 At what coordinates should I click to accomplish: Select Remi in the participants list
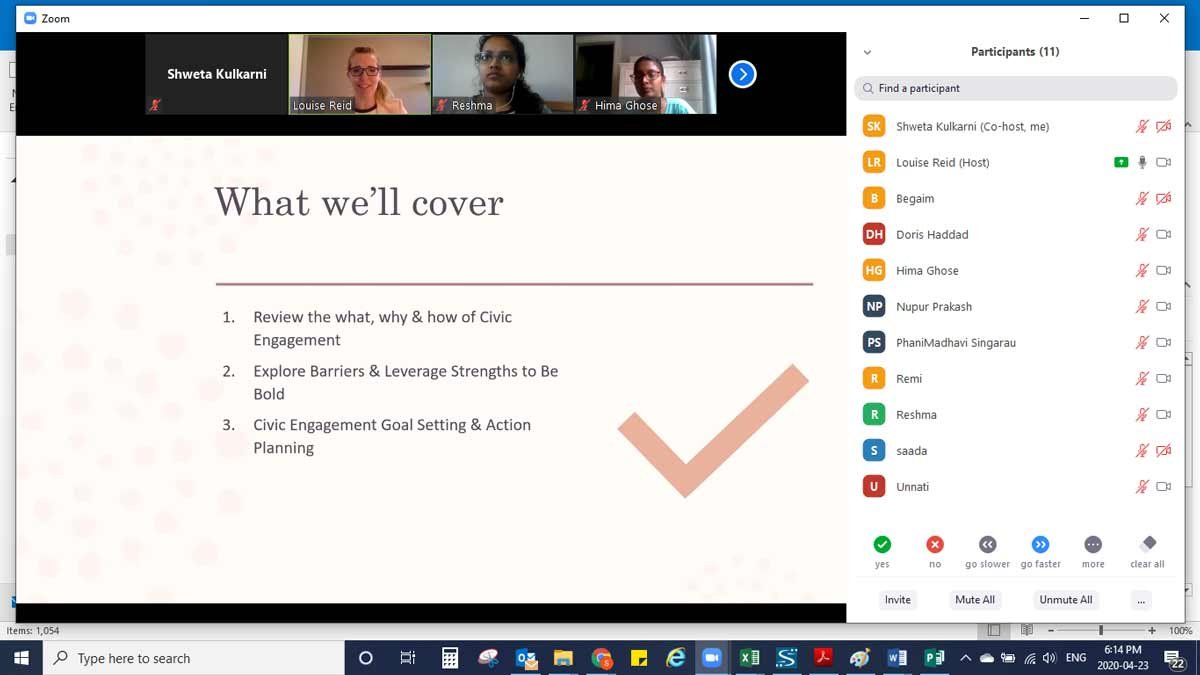(908, 379)
